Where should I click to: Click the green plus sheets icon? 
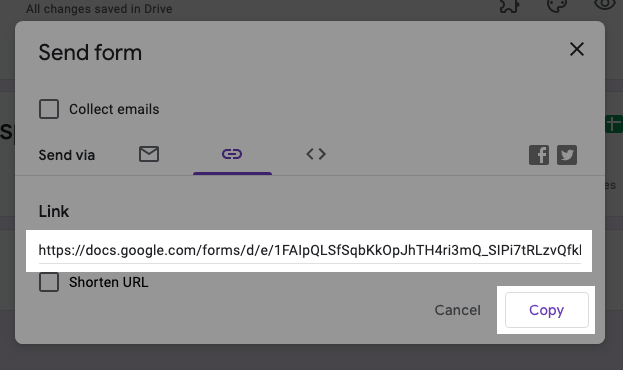[614, 124]
